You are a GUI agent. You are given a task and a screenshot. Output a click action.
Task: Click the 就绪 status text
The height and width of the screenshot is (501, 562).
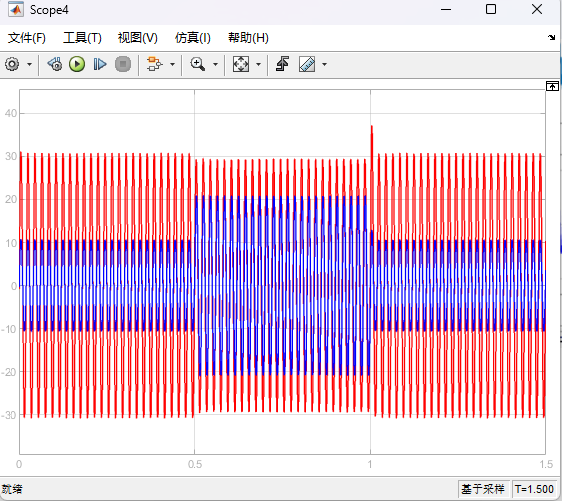12,489
